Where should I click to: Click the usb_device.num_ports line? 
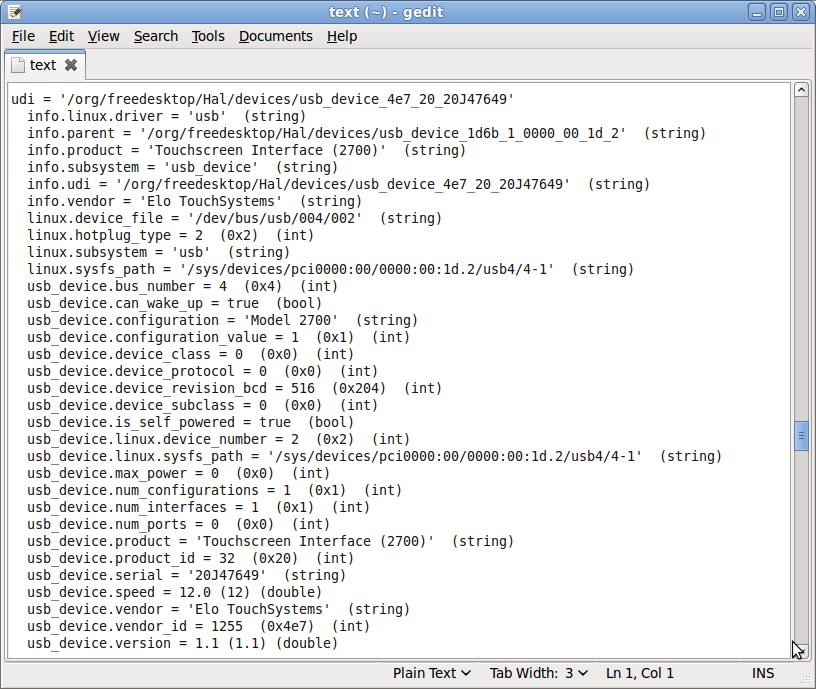pyautogui.click(x=178, y=524)
